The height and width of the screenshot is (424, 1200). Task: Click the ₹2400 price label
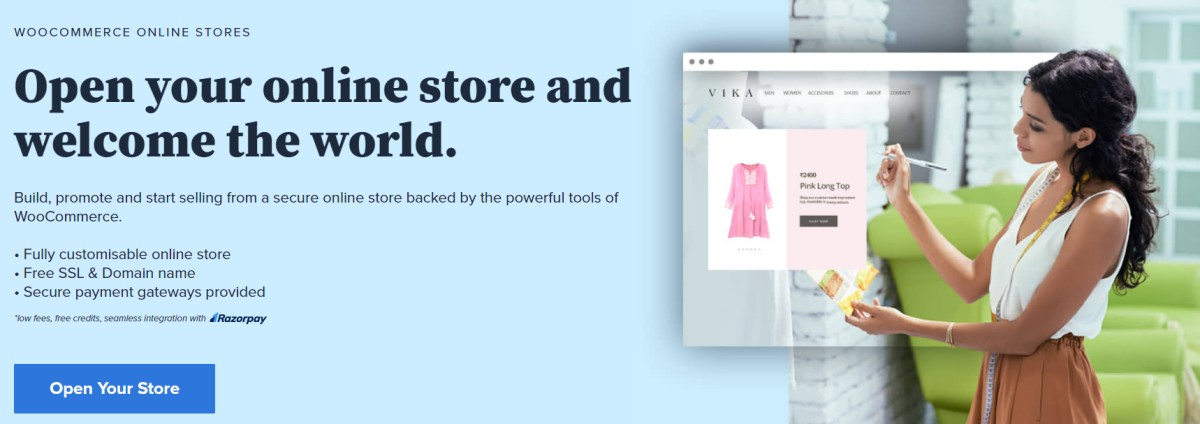pos(807,174)
